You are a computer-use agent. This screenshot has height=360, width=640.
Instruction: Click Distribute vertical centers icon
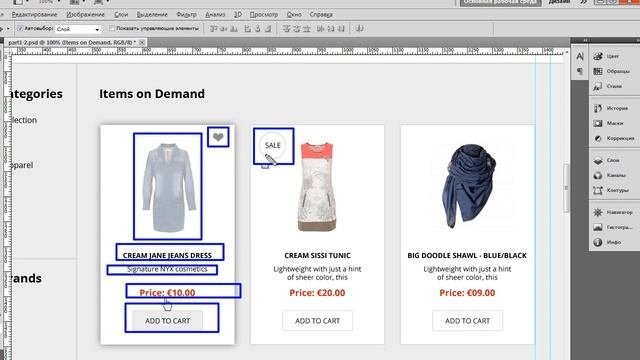297,29
